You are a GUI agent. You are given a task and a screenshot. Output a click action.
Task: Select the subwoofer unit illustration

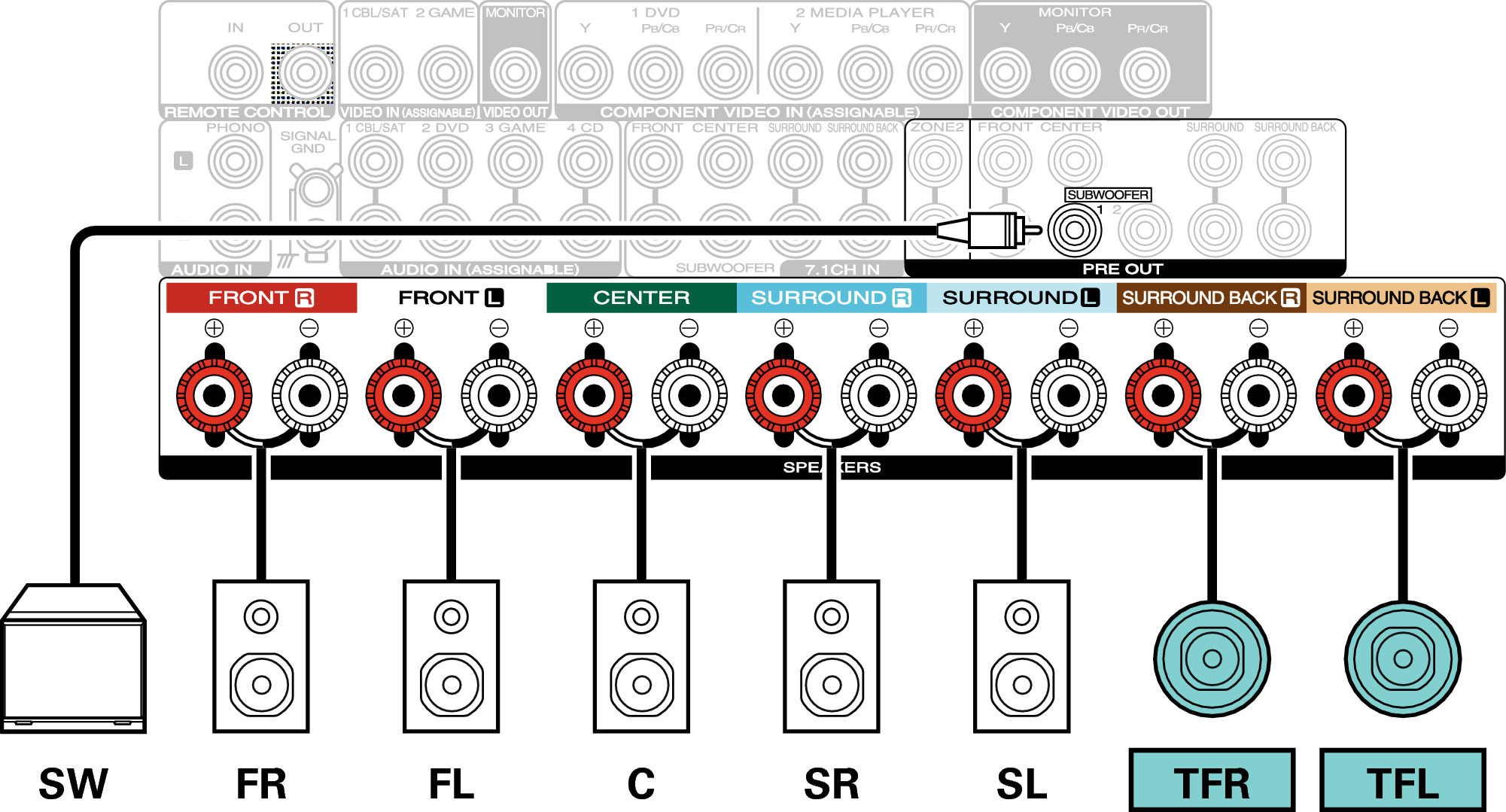(73, 658)
